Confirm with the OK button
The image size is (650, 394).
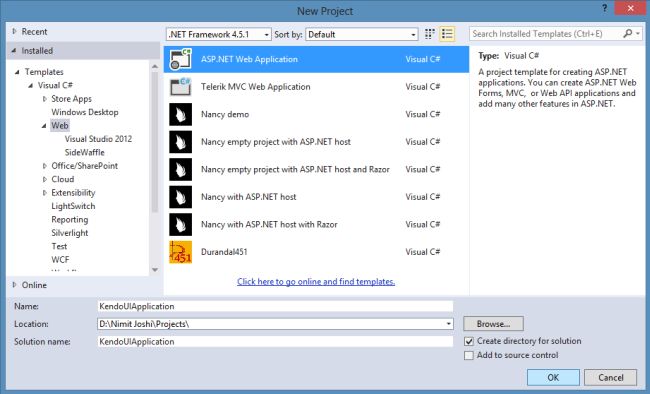(553, 377)
